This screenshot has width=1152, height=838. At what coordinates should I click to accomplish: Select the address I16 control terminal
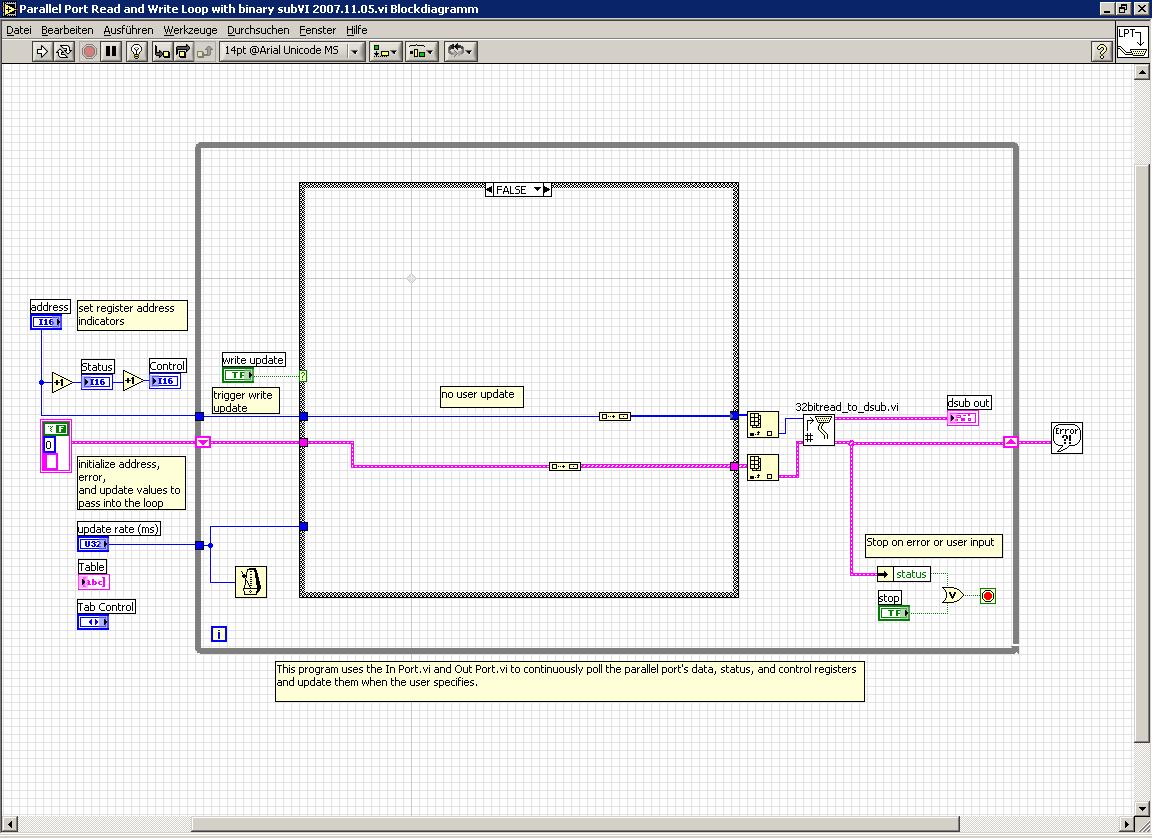click(46, 322)
